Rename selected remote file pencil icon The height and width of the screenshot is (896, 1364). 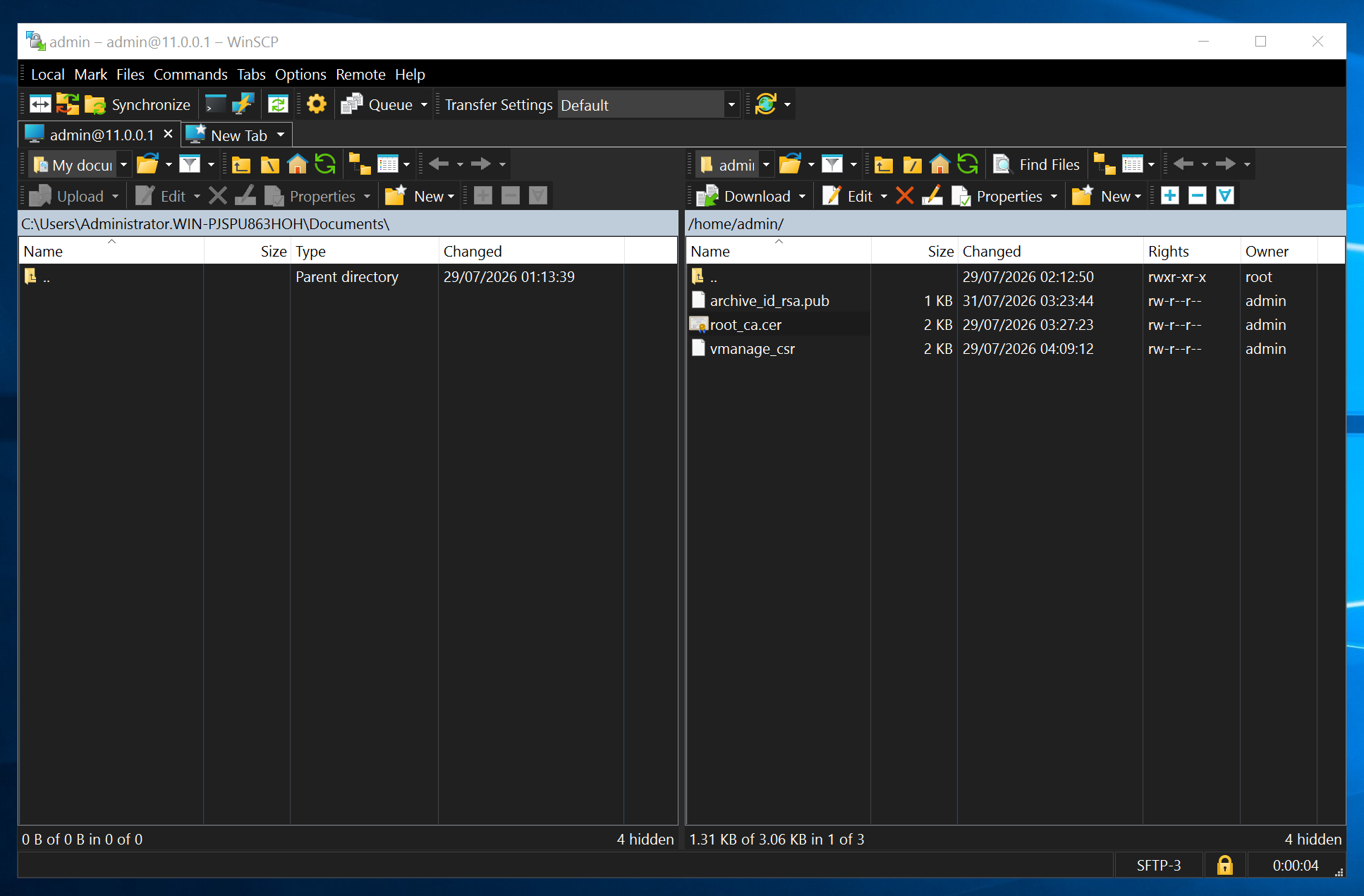(932, 195)
